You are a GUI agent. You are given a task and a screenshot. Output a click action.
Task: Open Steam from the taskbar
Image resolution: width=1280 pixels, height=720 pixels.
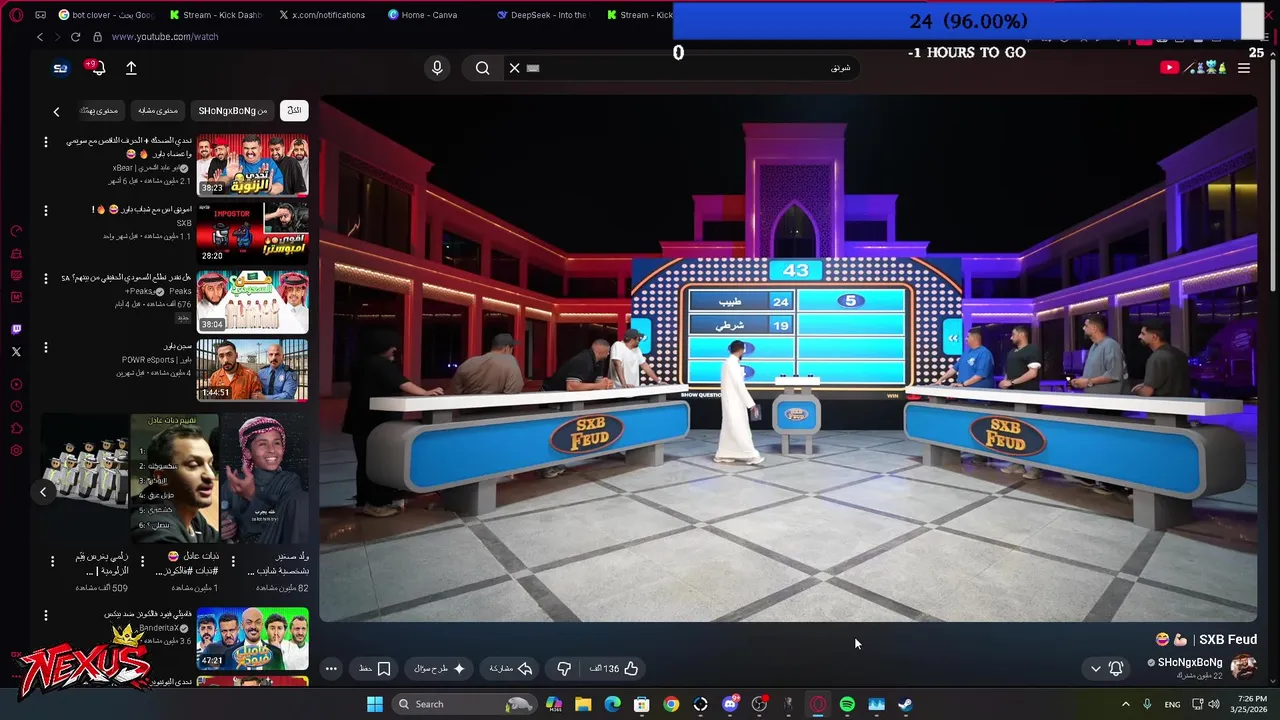click(x=905, y=704)
